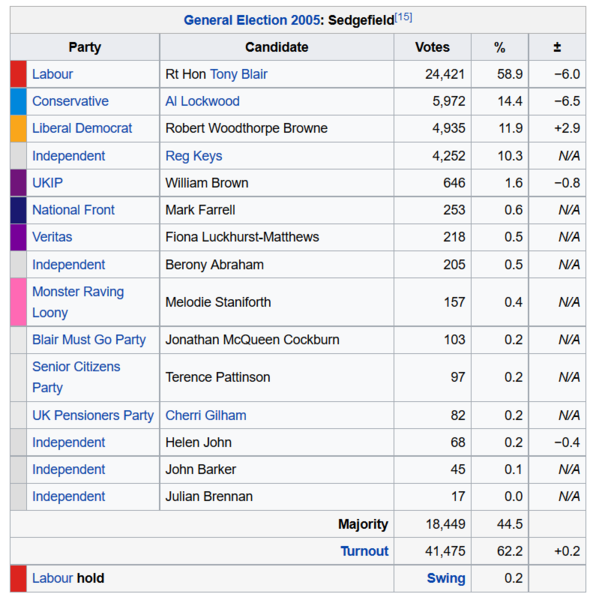The width and height of the screenshot is (596, 600).
Task: Open the Blair Must Go Party link
Action: [x=89, y=340]
